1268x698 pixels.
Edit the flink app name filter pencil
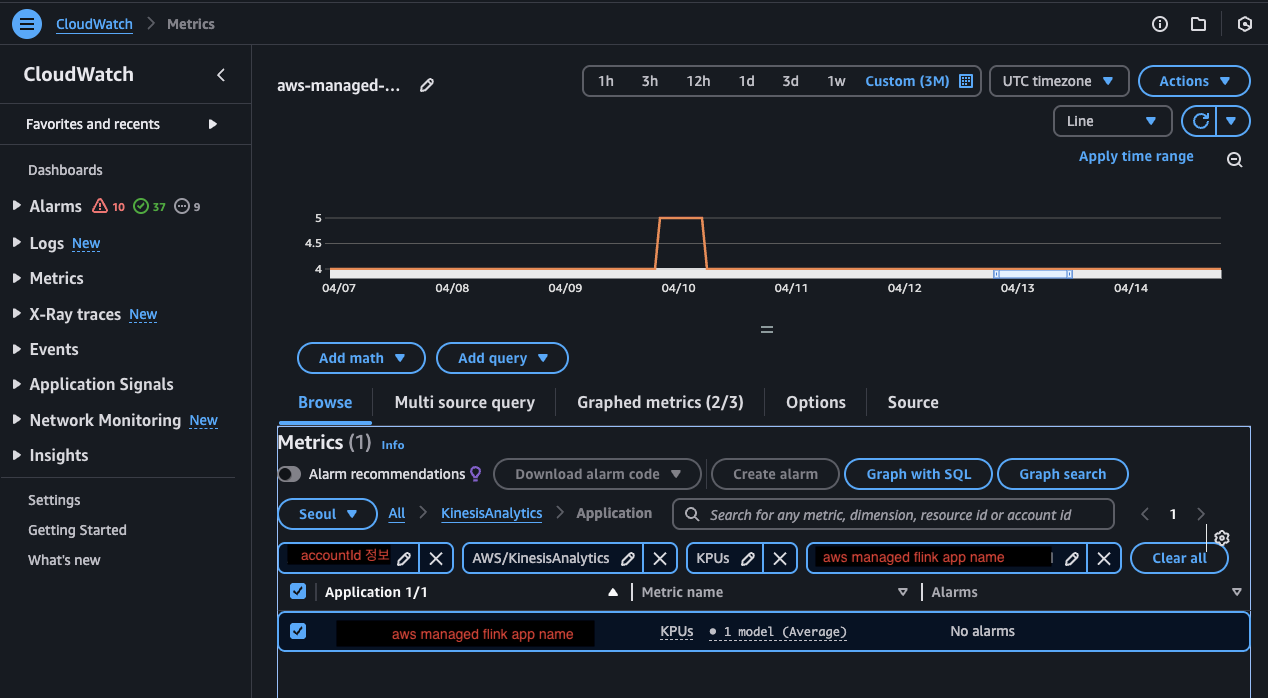coord(1072,558)
